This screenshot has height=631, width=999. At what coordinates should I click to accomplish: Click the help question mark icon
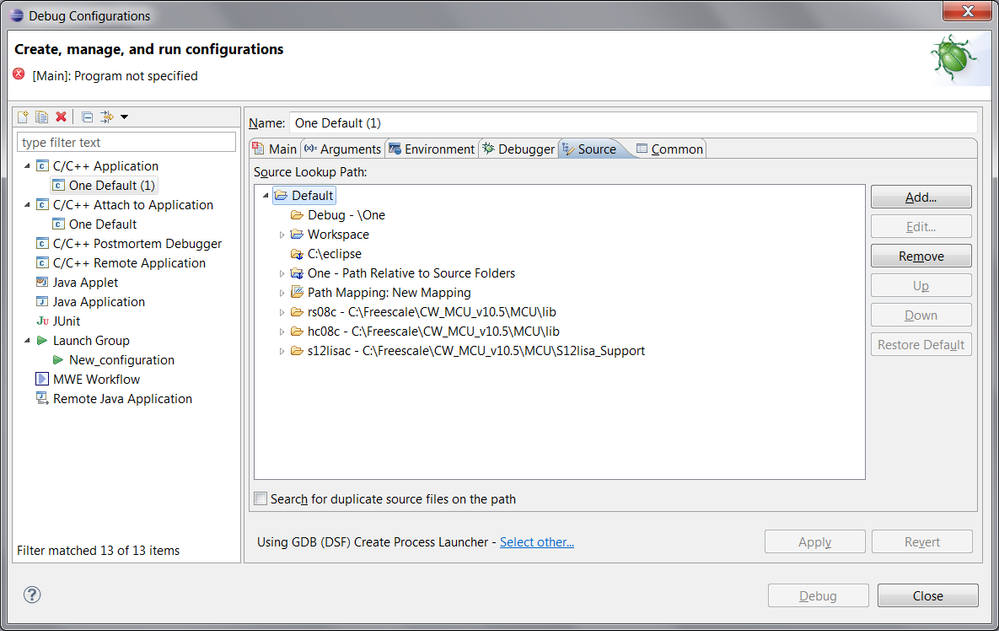point(32,595)
